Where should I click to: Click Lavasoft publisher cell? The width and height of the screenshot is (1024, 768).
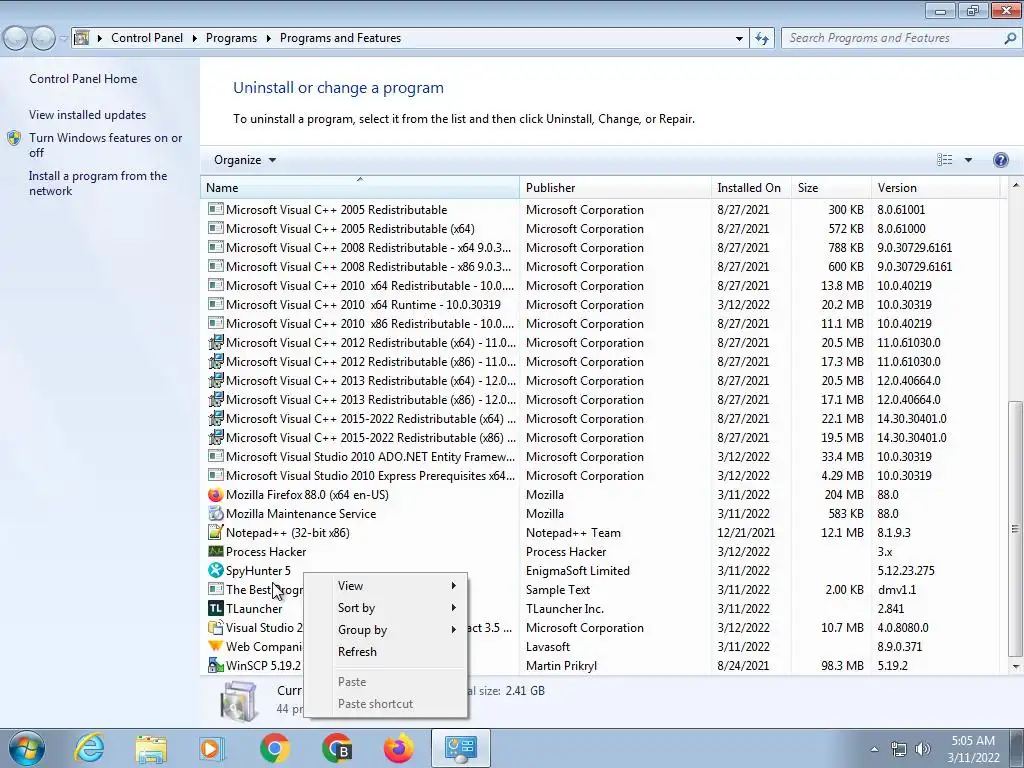pos(548,647)
